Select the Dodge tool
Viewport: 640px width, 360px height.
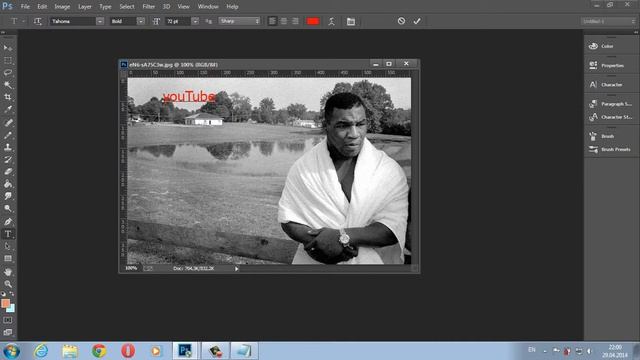pyautogui.click(x=8, y=209)
